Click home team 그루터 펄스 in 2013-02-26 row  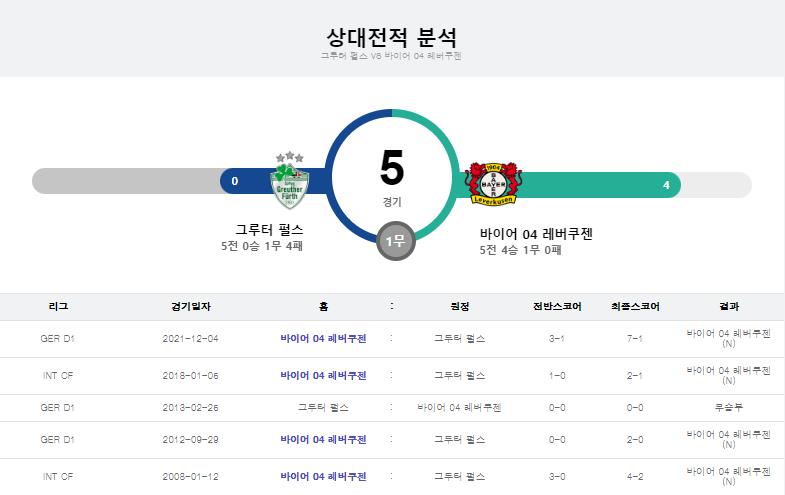point(323,408)
